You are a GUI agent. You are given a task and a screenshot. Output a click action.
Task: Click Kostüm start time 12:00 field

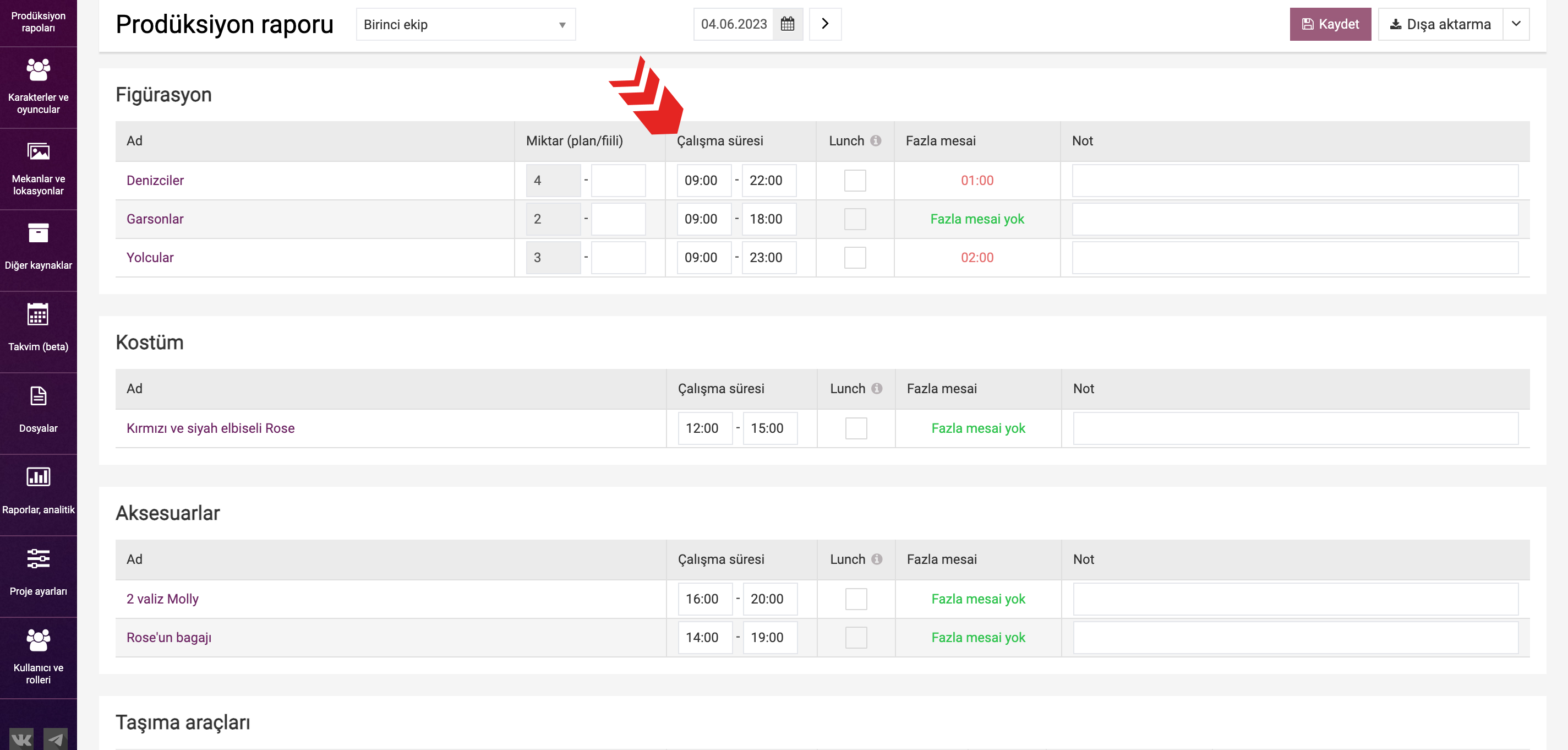coord(705,428)
